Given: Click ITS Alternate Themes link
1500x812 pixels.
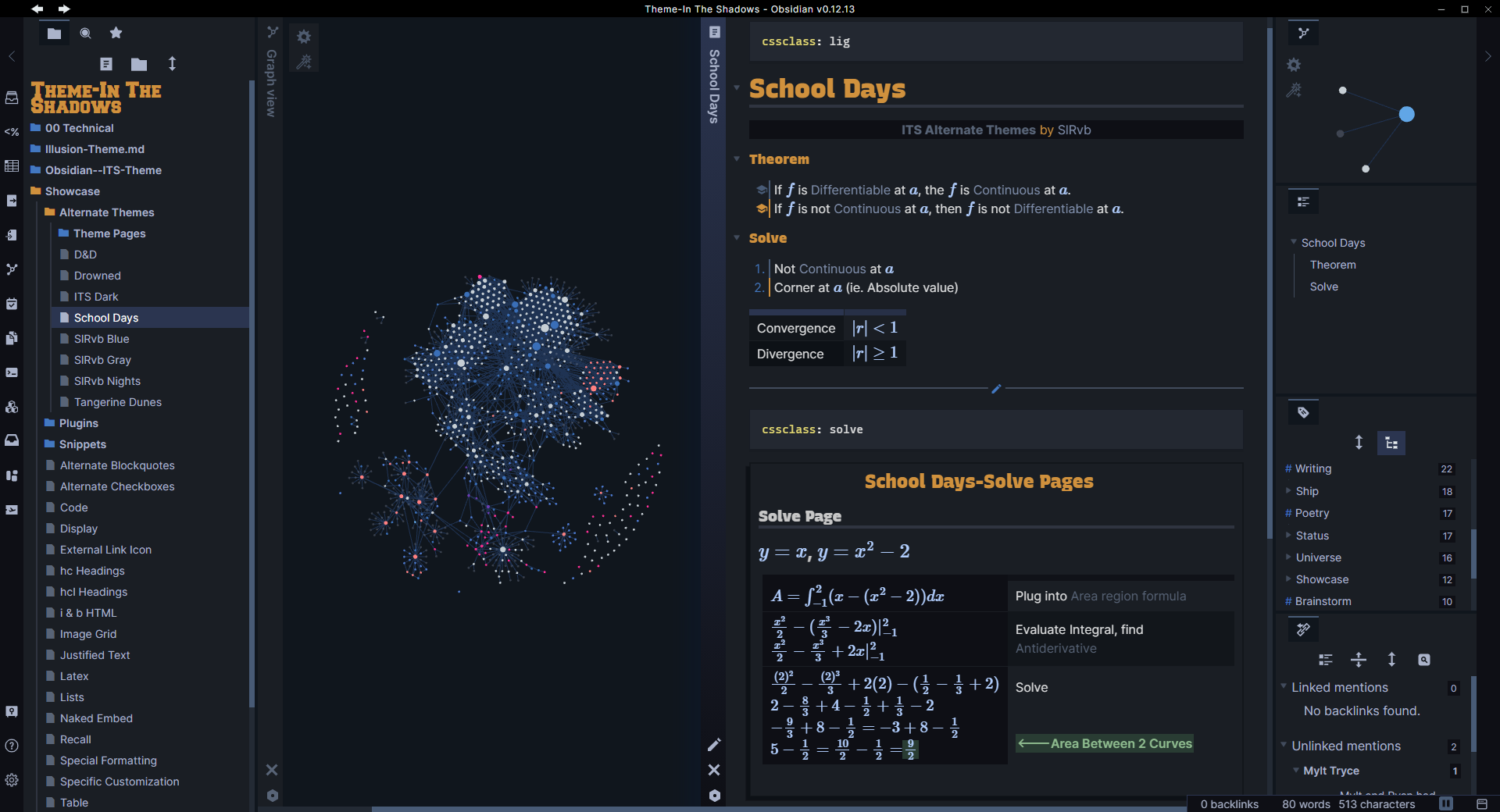Looking at the screenshot, I should pos(968,130).
